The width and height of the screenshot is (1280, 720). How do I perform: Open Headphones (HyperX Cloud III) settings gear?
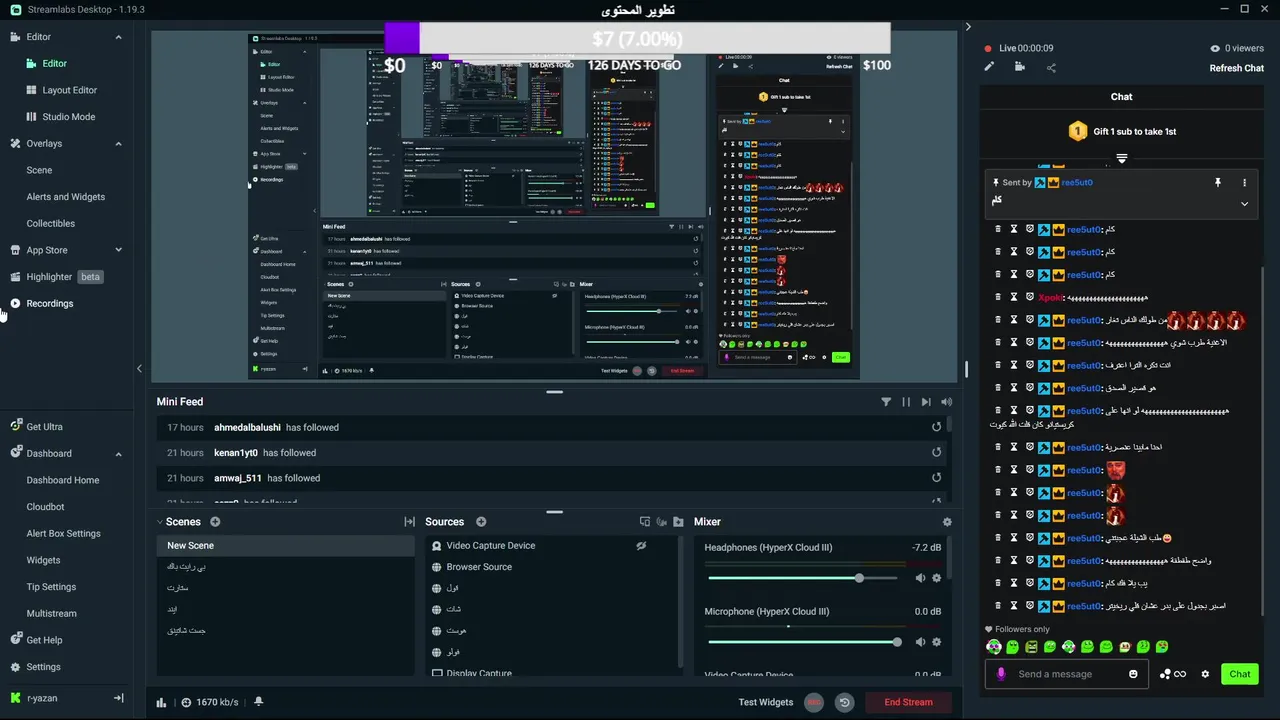(937, 578)
